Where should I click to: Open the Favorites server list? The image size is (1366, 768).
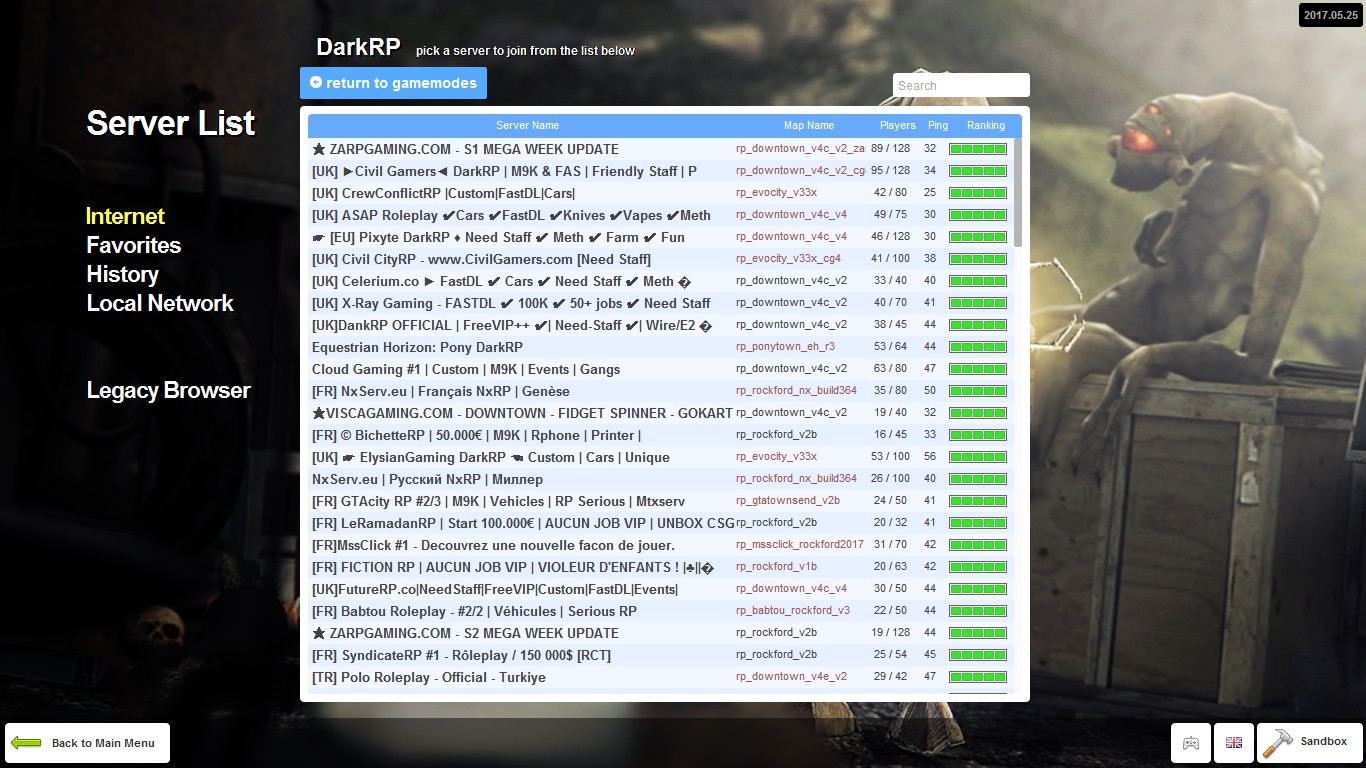point(134,245)
